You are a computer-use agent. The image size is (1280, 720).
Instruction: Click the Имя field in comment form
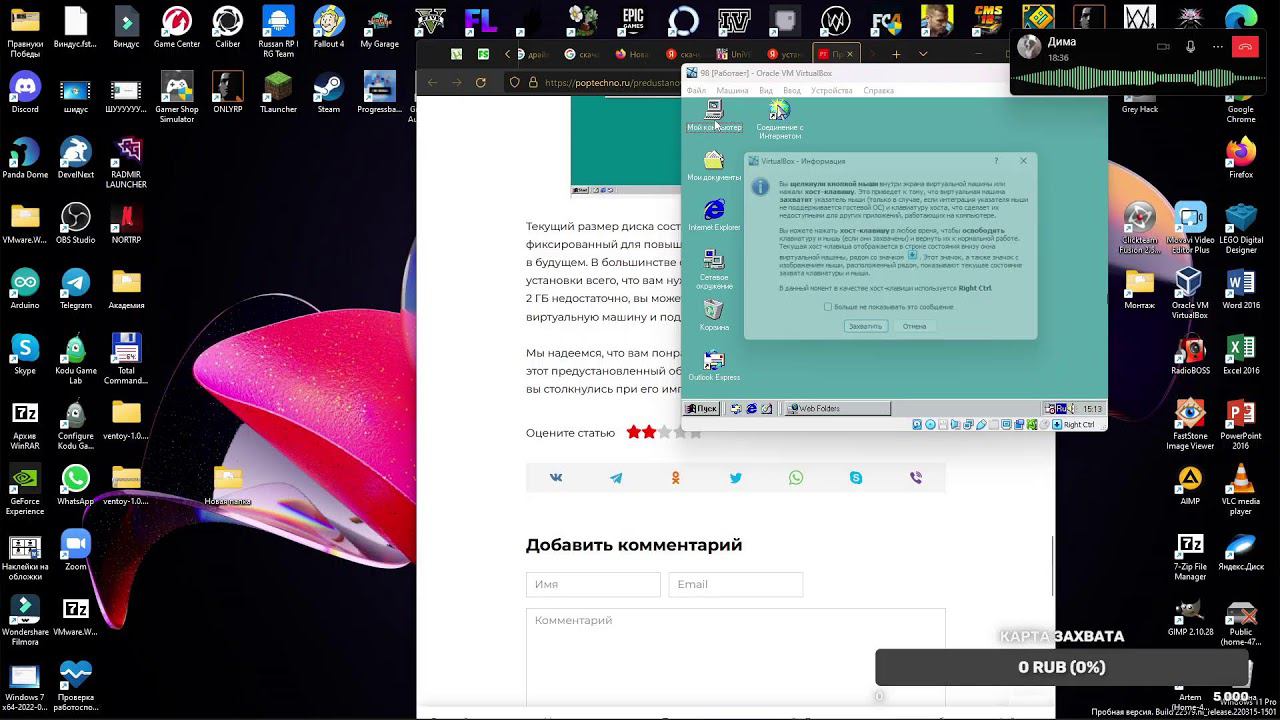point(593,584)
